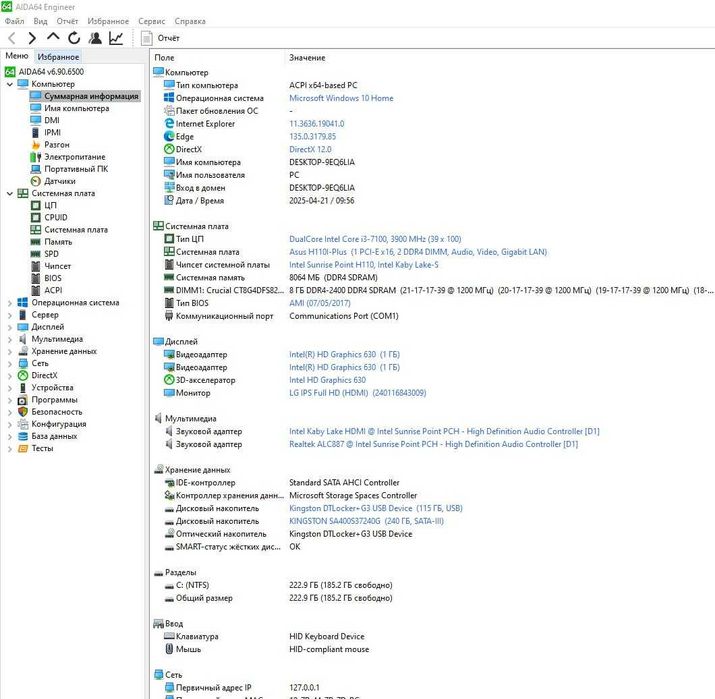The width and height of the screenshot is (715, 699).
Task: Expand the Устройства tree node
Action: [x=10, y=388]
